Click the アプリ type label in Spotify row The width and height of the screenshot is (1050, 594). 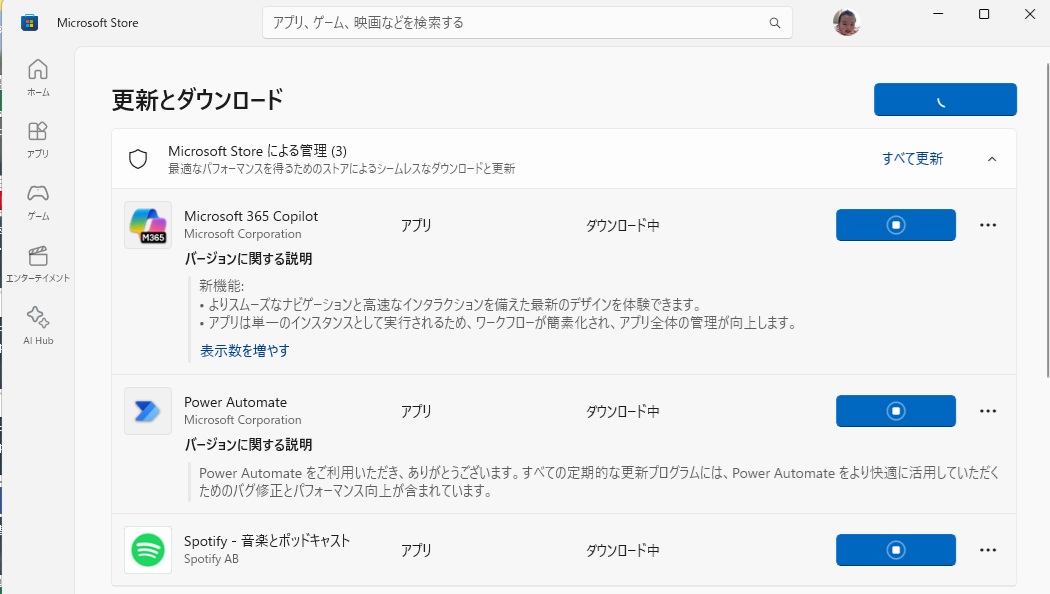pos(416,550)
